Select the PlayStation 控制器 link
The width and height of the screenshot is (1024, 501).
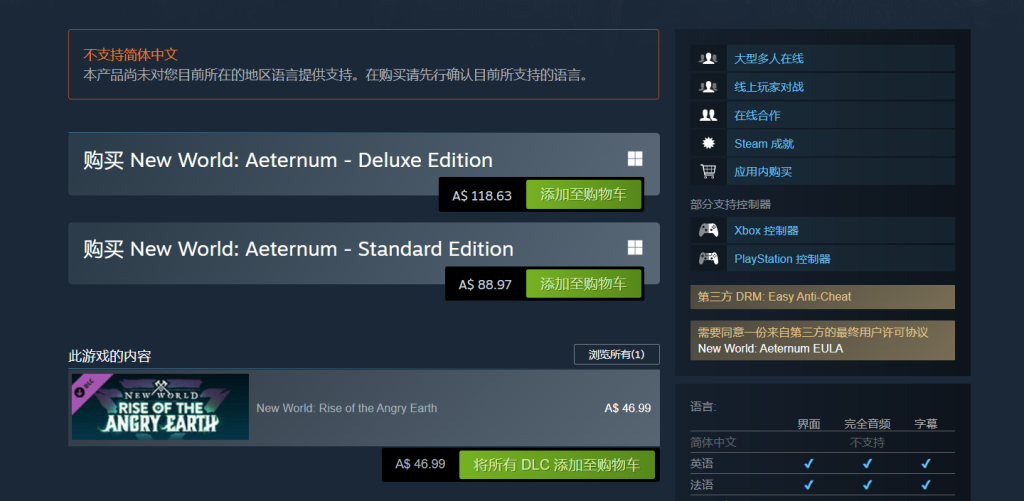[782, 259]
